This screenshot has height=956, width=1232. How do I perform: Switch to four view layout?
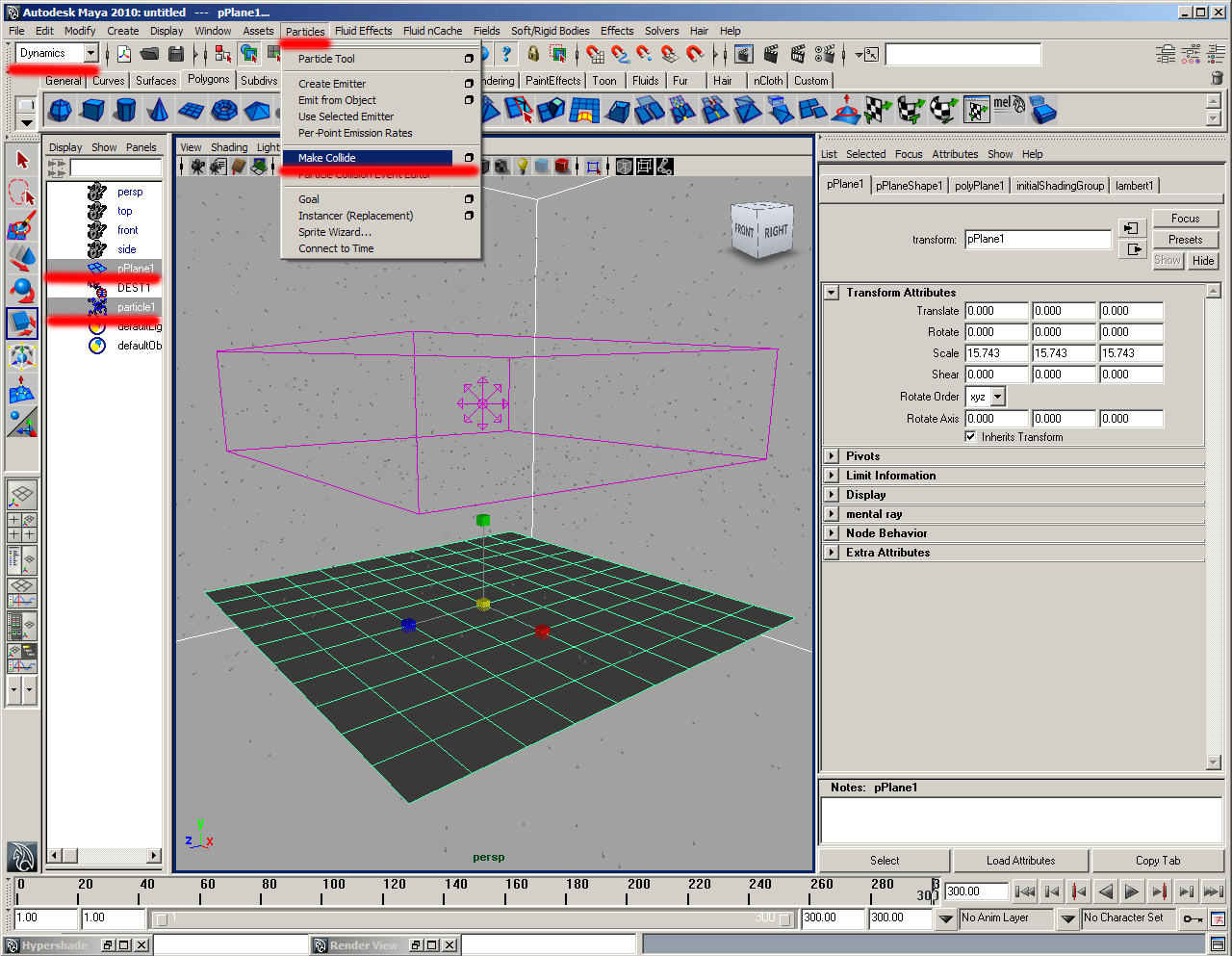[21, 527]
